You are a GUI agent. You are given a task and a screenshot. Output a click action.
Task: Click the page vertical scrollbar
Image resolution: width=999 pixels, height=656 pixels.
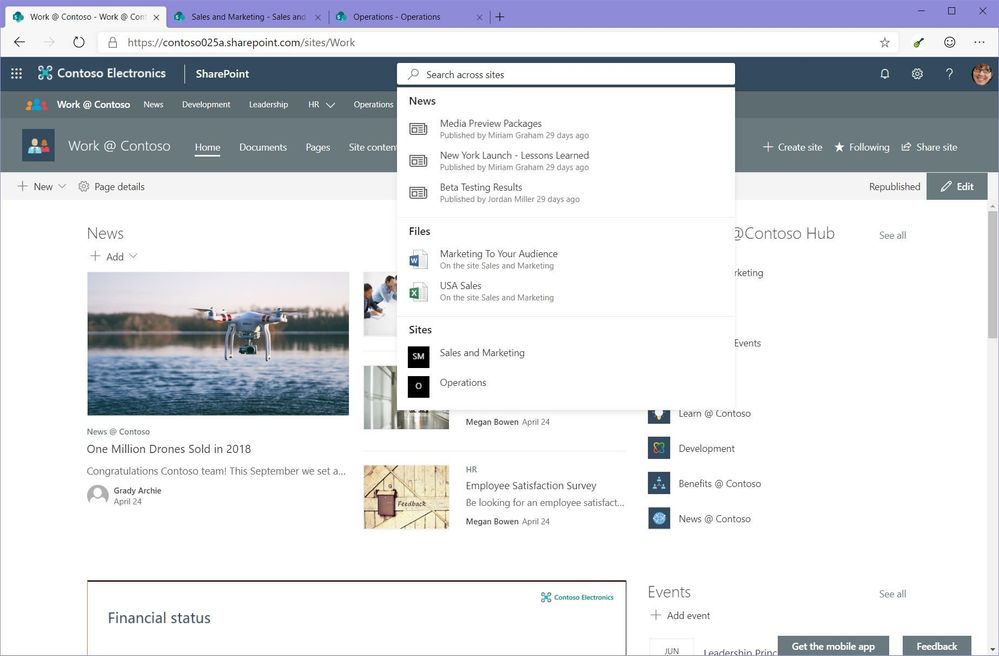(993, 275)
